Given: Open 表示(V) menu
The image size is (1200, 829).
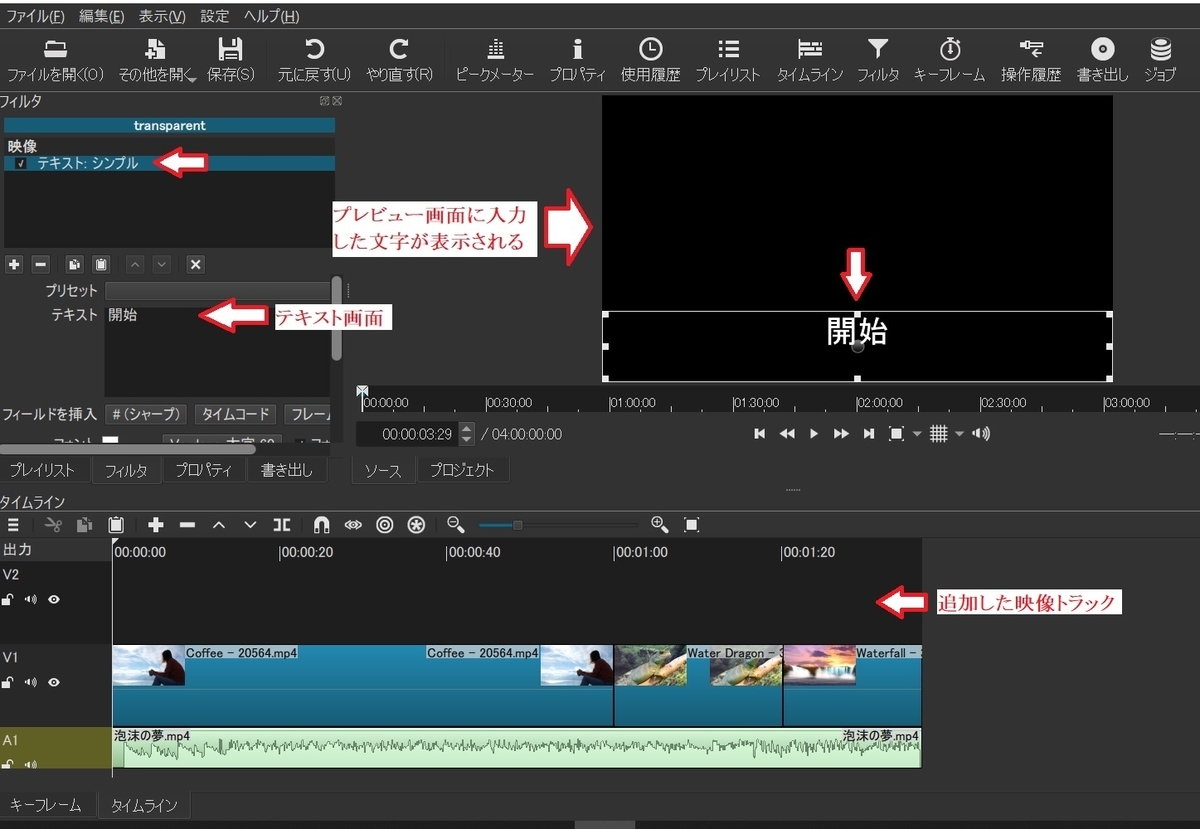Looking at the screenshot, I should [162, 16].
